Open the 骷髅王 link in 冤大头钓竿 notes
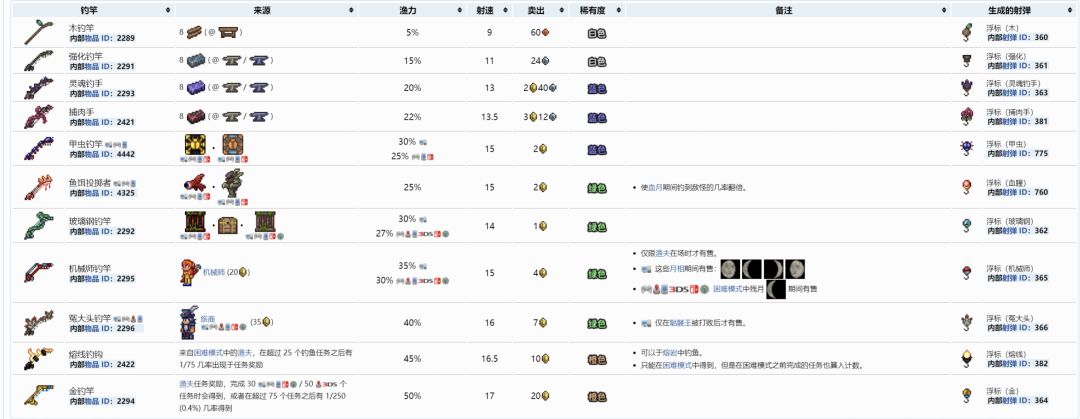1080x419 pixels. 681,323
